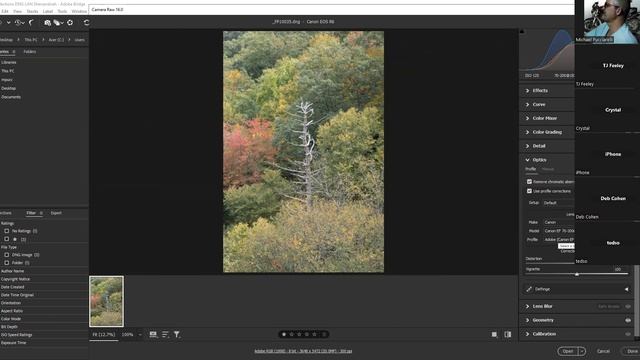Switch to the Folders tab
Screen dimensions: 640x360
[x=30, y=52]
